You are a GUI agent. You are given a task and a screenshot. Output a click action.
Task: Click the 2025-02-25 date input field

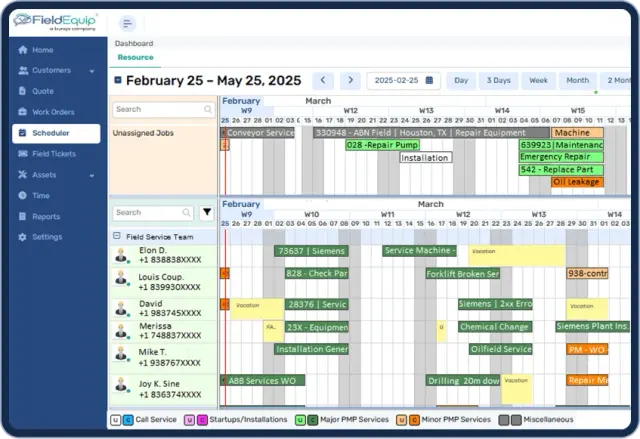coord(403,80)
